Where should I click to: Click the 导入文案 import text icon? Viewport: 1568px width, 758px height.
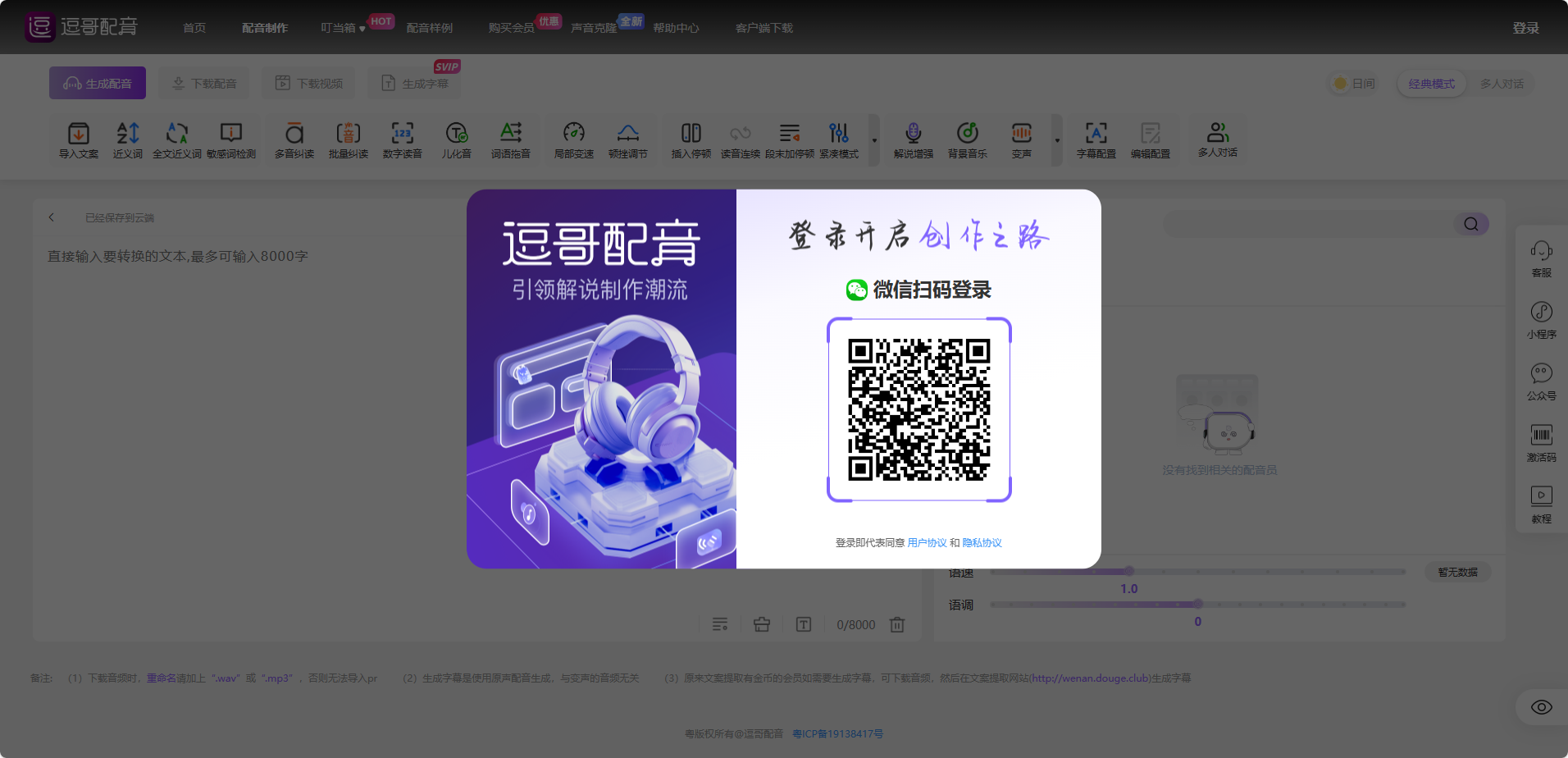click(79, 139)
